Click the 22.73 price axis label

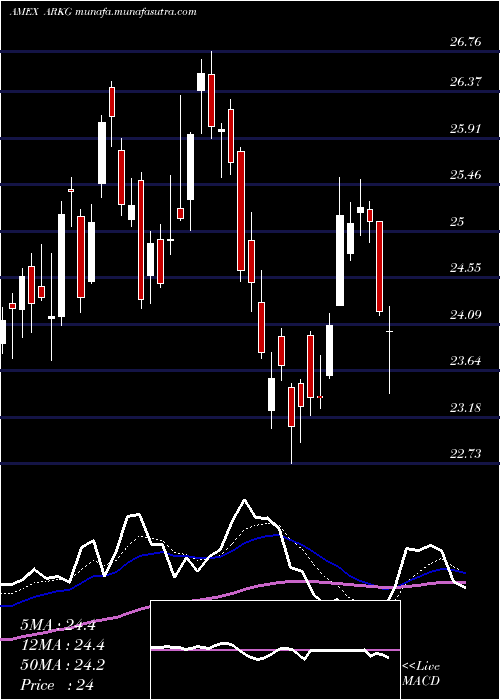466,454
